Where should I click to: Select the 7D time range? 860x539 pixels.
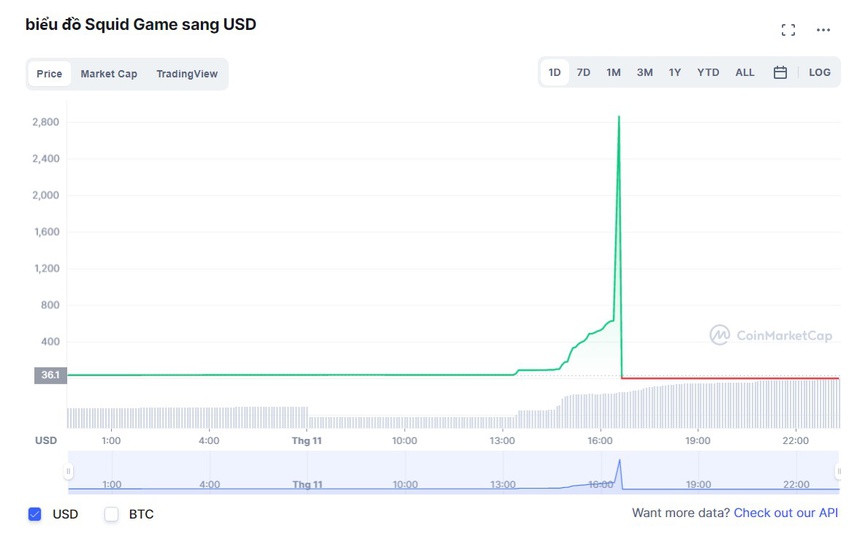pyautogui.click(x=583, y=73)
